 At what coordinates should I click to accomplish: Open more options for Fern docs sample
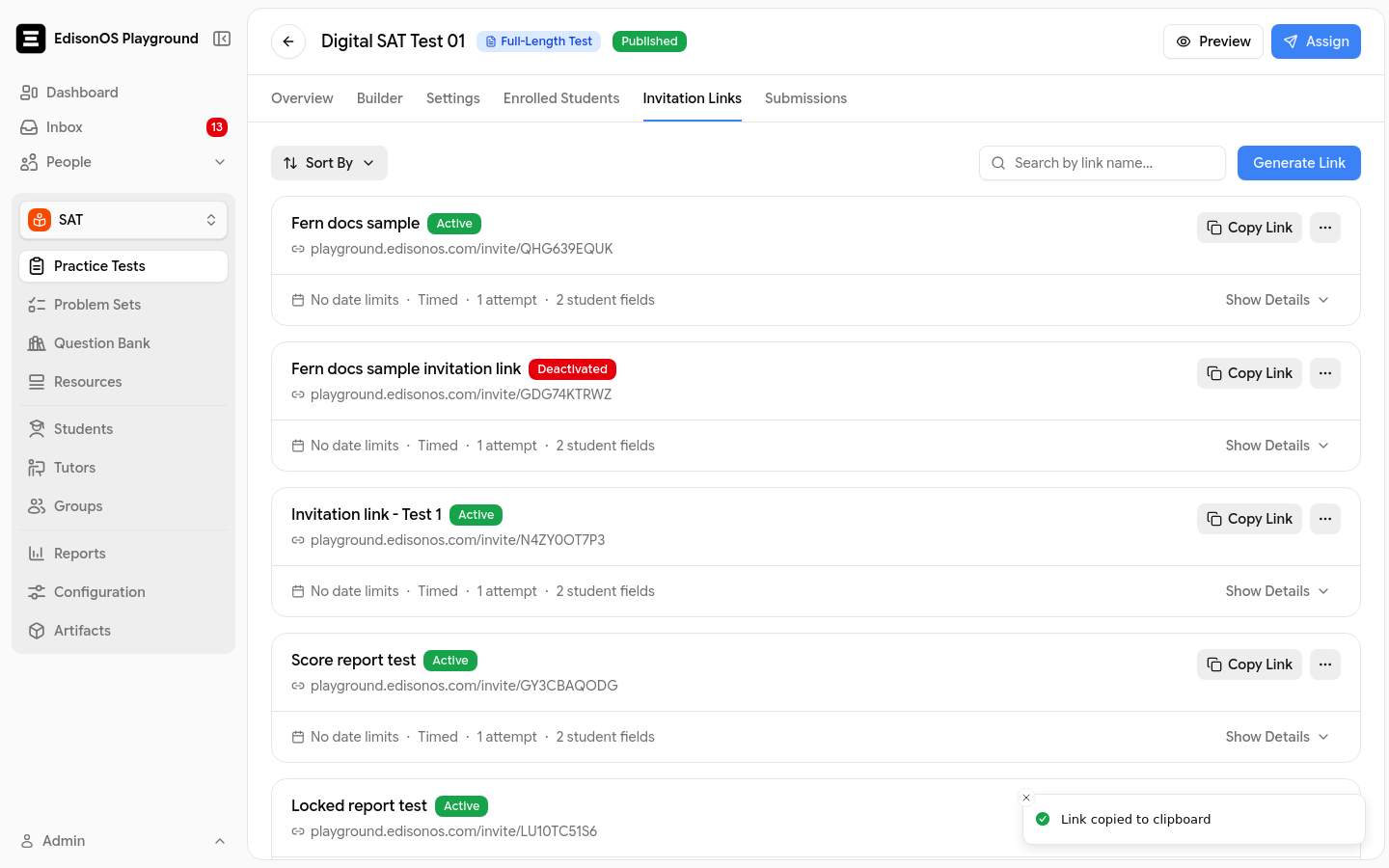pos(1325,228)
